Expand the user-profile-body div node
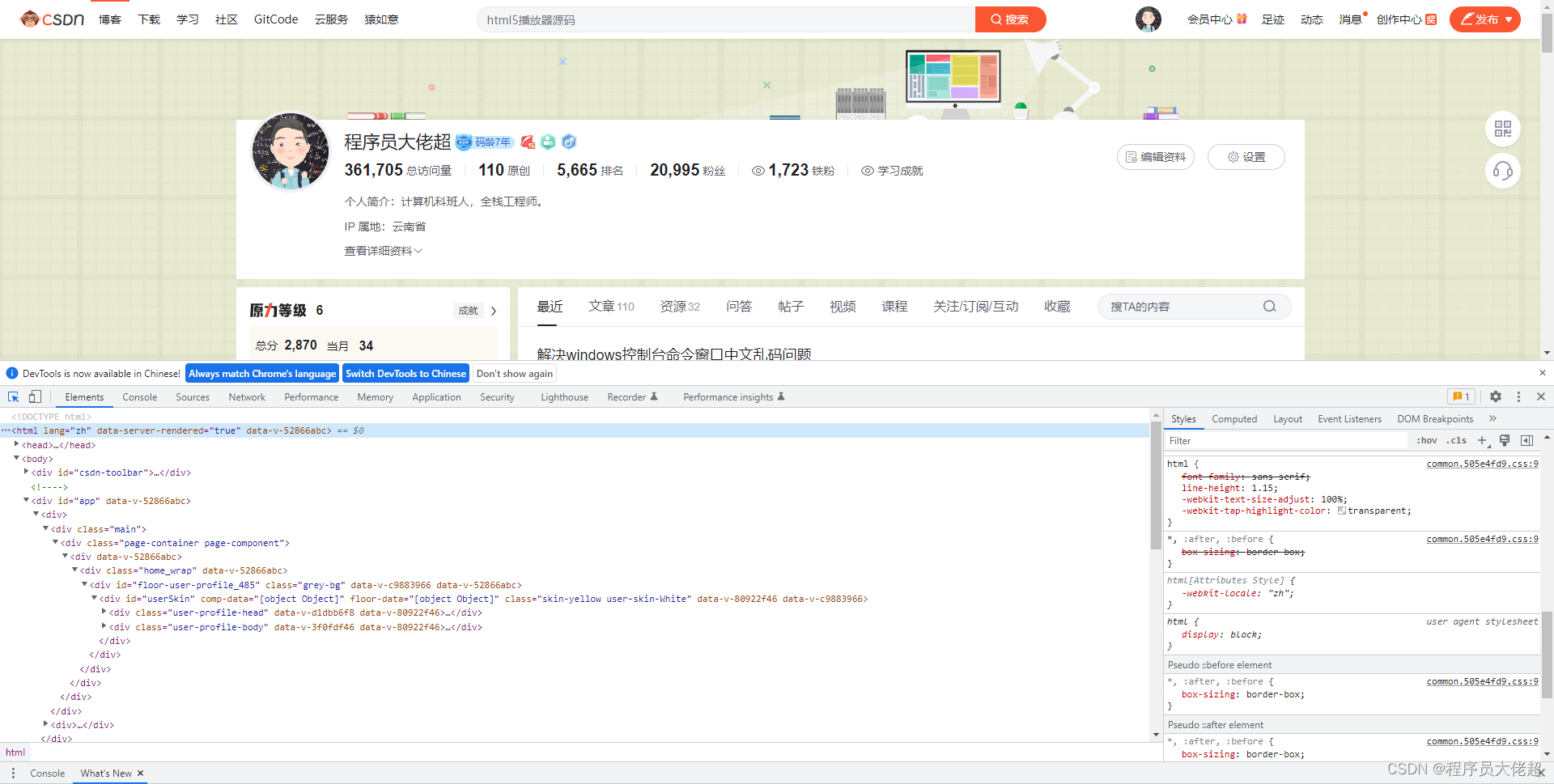This screenshot has height=784, width=1554. 104,626
